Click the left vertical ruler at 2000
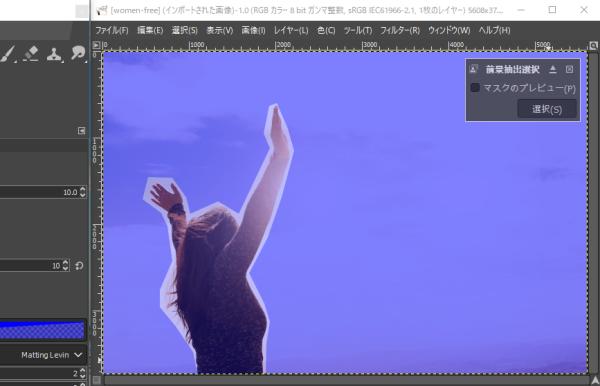This screenshot has height=386, width=600. [96, 236]
